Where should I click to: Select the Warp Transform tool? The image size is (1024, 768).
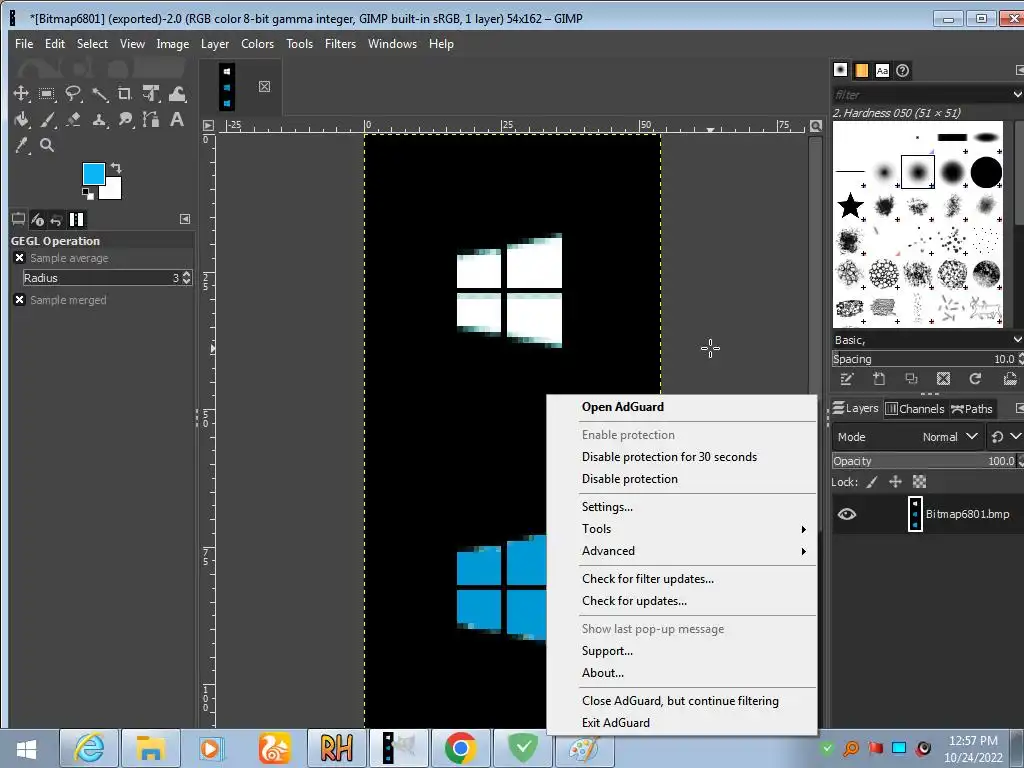(x=177, y=93)
